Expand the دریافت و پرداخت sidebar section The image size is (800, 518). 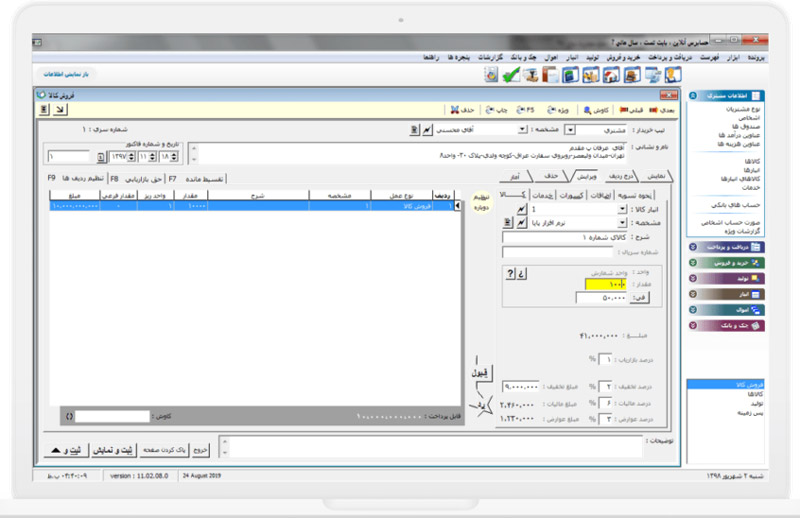click(727, 247)
